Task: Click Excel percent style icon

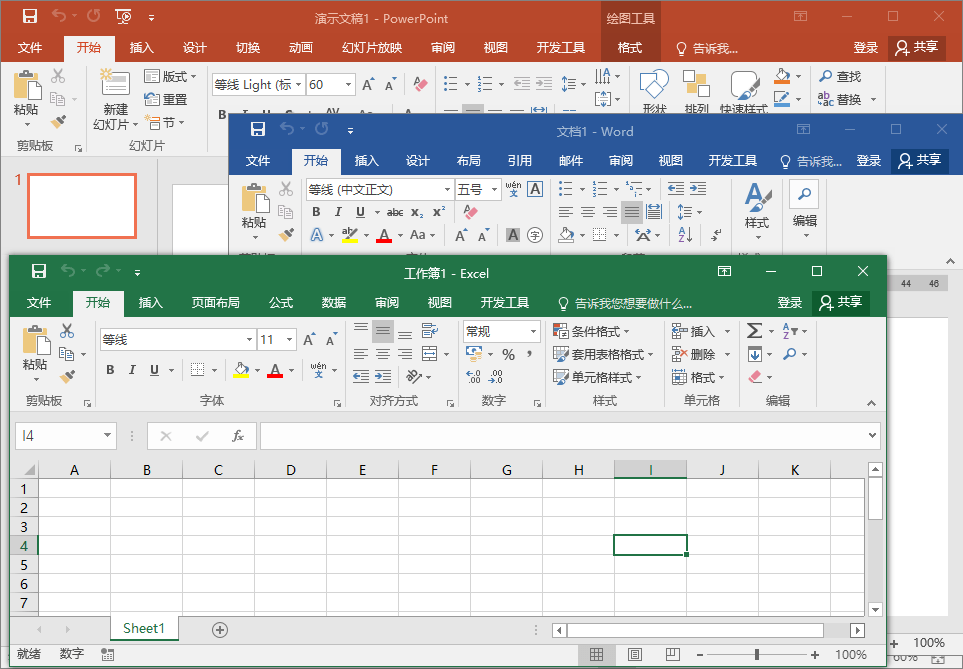Action: (x=509, y=354)
